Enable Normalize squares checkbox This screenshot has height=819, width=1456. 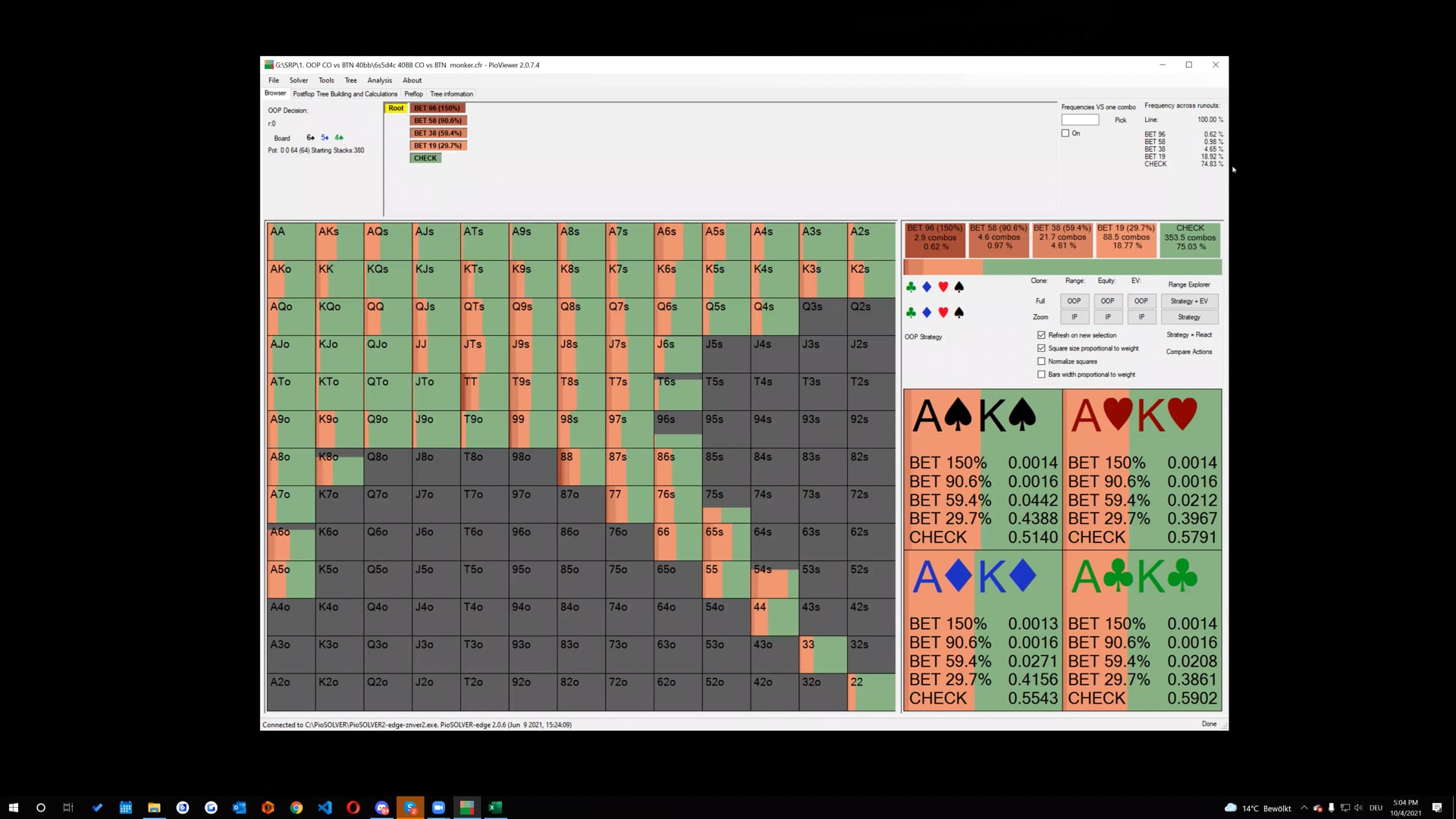pos(1041,362)
